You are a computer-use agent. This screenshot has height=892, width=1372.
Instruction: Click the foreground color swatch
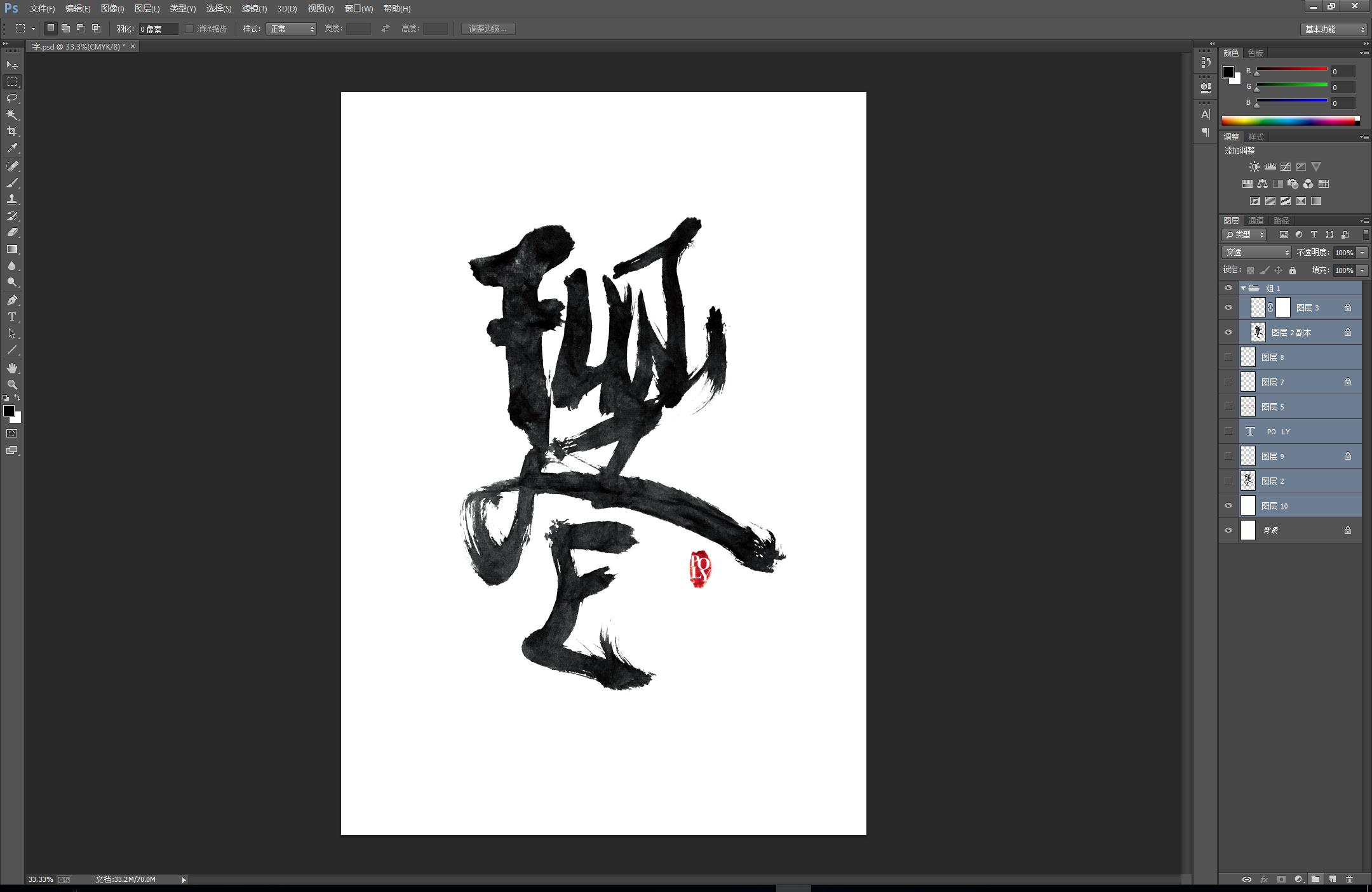[x=10, y=411]
